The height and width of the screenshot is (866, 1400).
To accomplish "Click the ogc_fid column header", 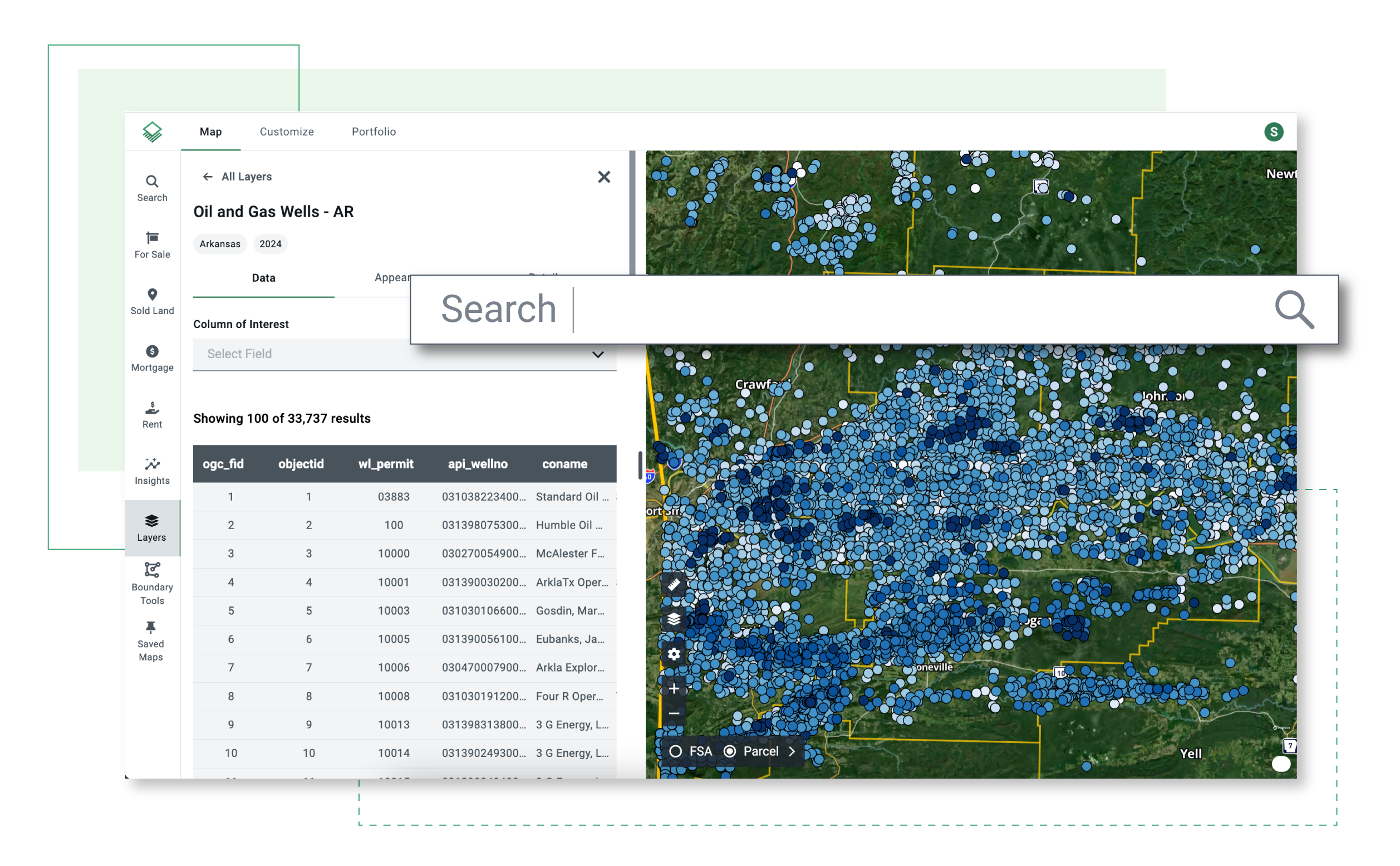I will 223,464.
